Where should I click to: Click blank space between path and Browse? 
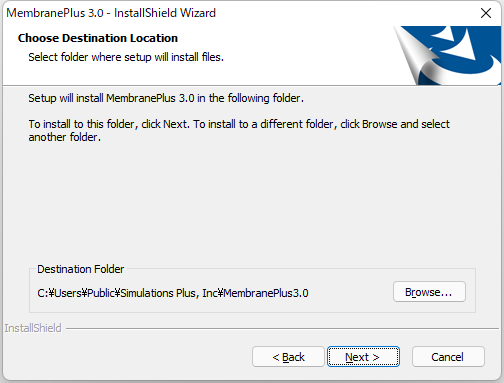[x=350, y=293]
